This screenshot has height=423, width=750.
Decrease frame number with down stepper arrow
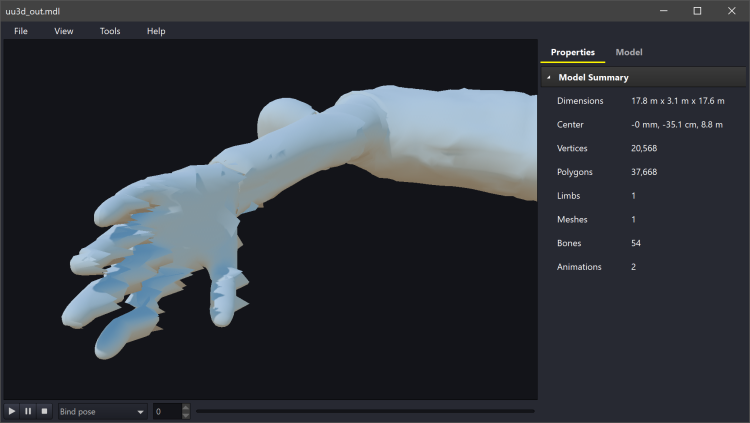[185, 415]
